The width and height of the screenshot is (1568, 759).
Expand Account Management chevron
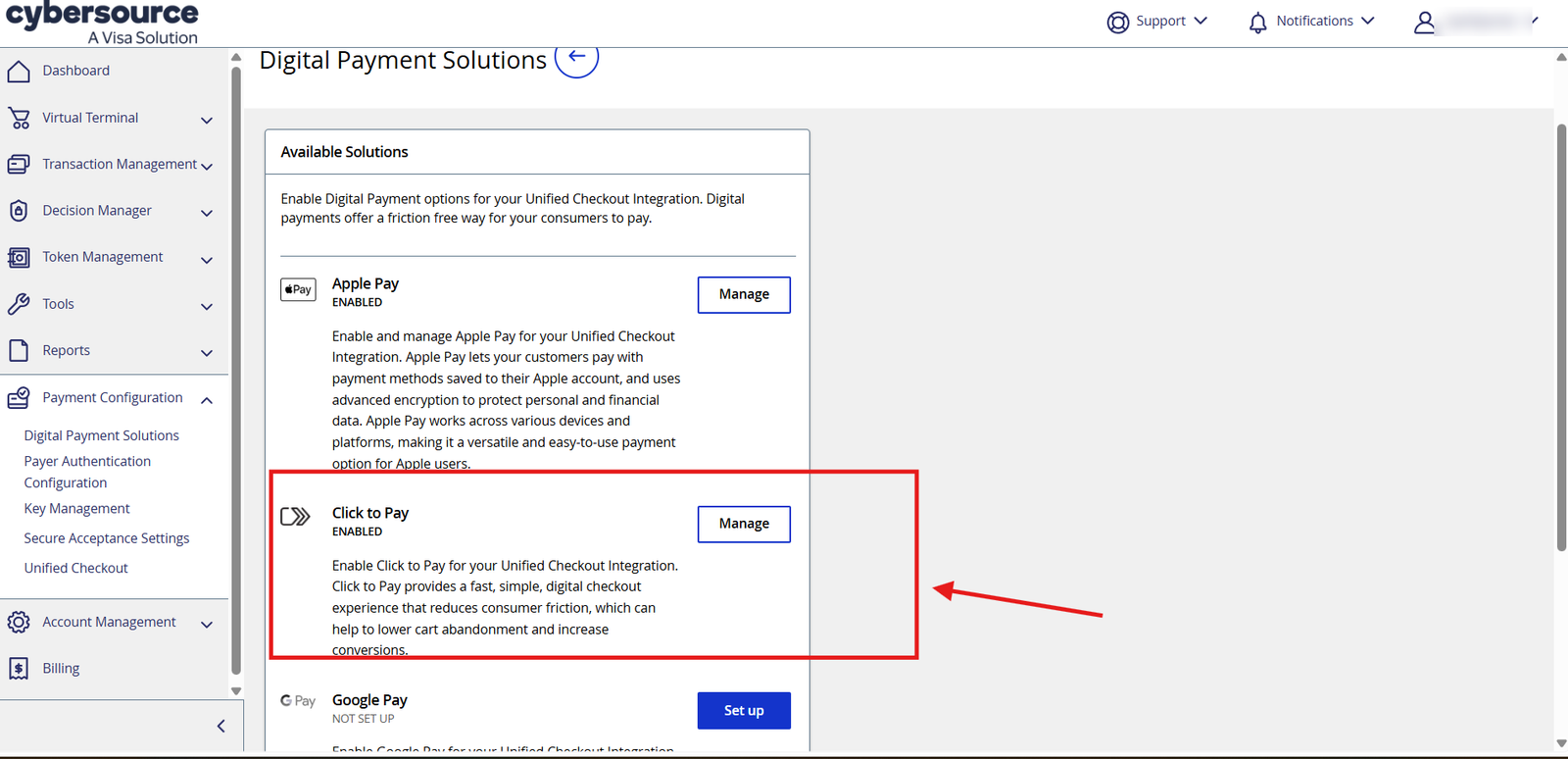[x=207, y=624]
